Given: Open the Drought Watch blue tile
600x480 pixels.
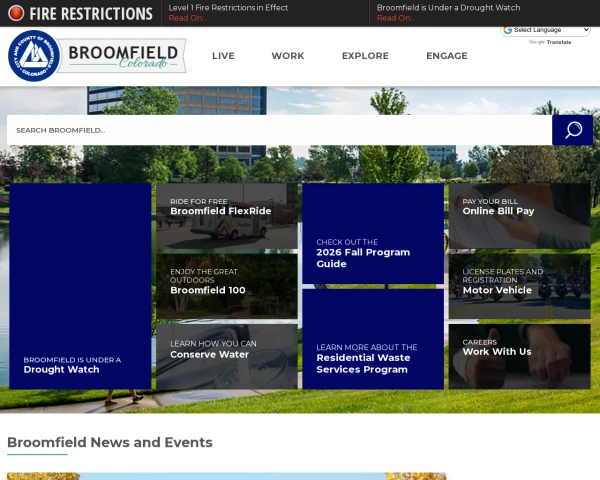Looking at the screenshot, I should pos(80,286).
